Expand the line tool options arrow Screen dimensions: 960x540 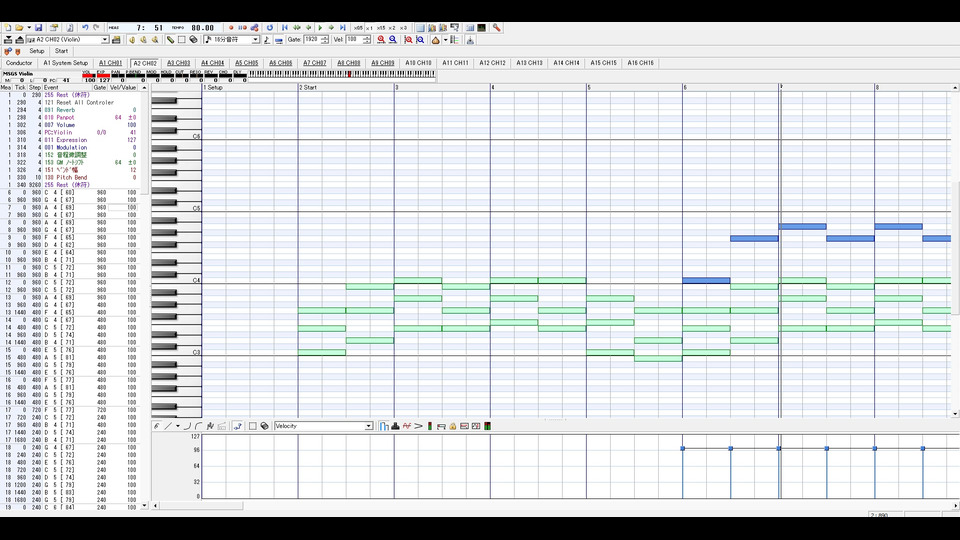(x=178, y=426)
